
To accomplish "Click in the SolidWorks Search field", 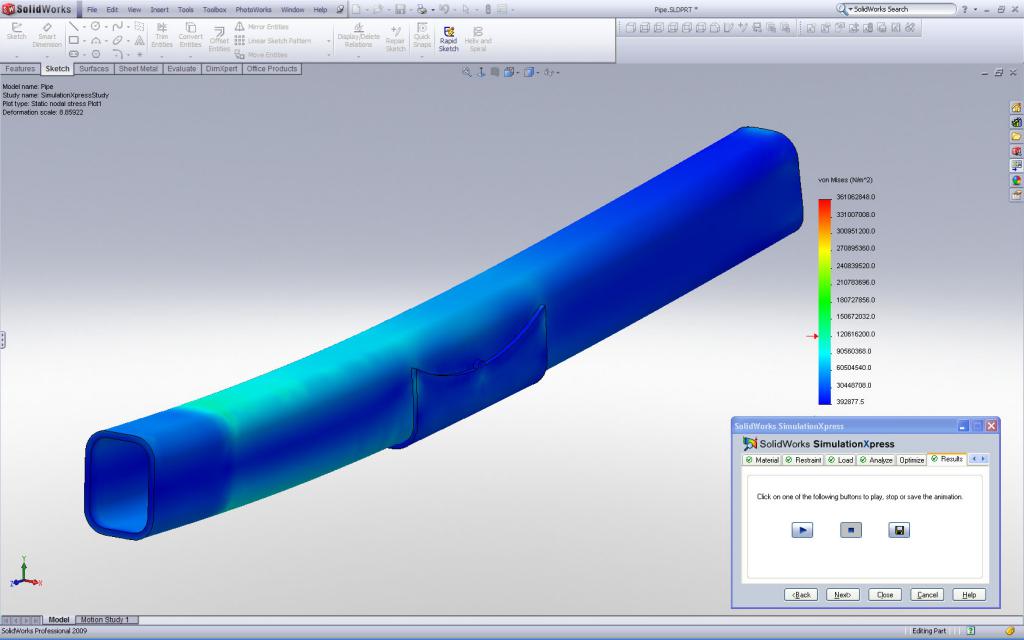I will tap(904, 9).
